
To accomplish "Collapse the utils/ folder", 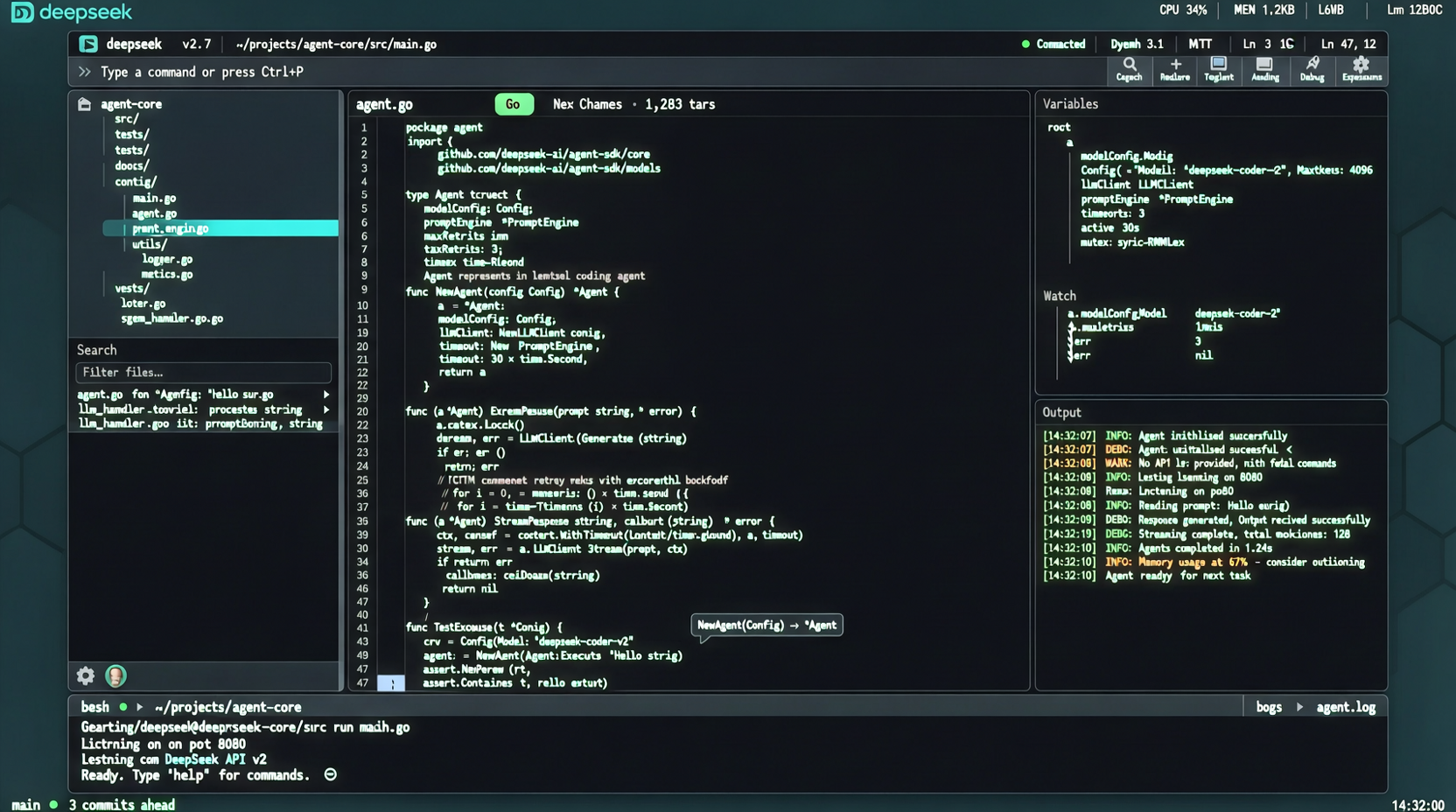I will click(x=149, y=244).
